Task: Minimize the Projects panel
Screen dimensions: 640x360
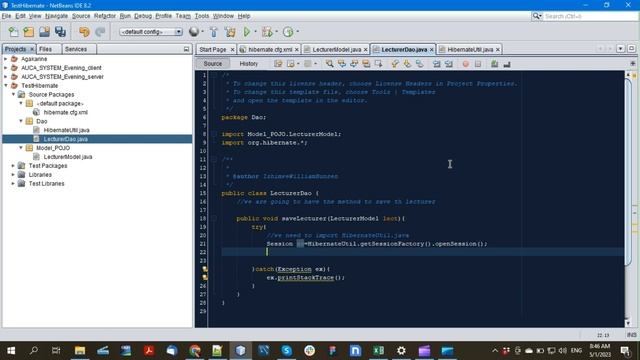Action: pyautogui.click(x=187, y=49)
